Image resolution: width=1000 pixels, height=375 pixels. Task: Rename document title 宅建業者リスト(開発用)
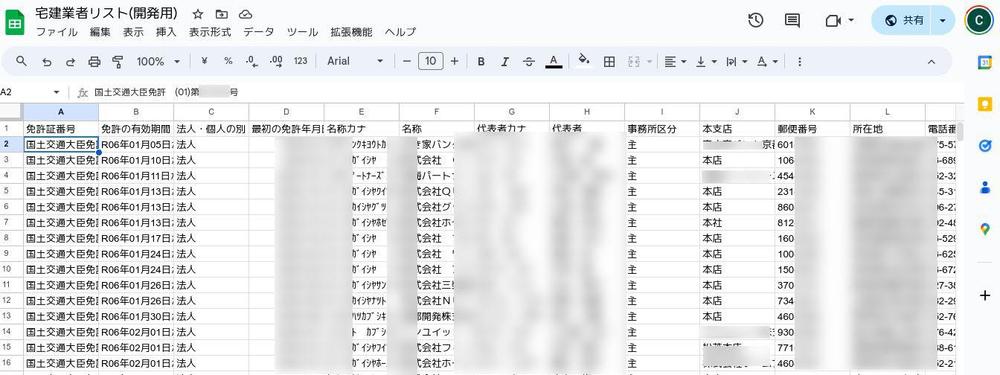[107, 14]
